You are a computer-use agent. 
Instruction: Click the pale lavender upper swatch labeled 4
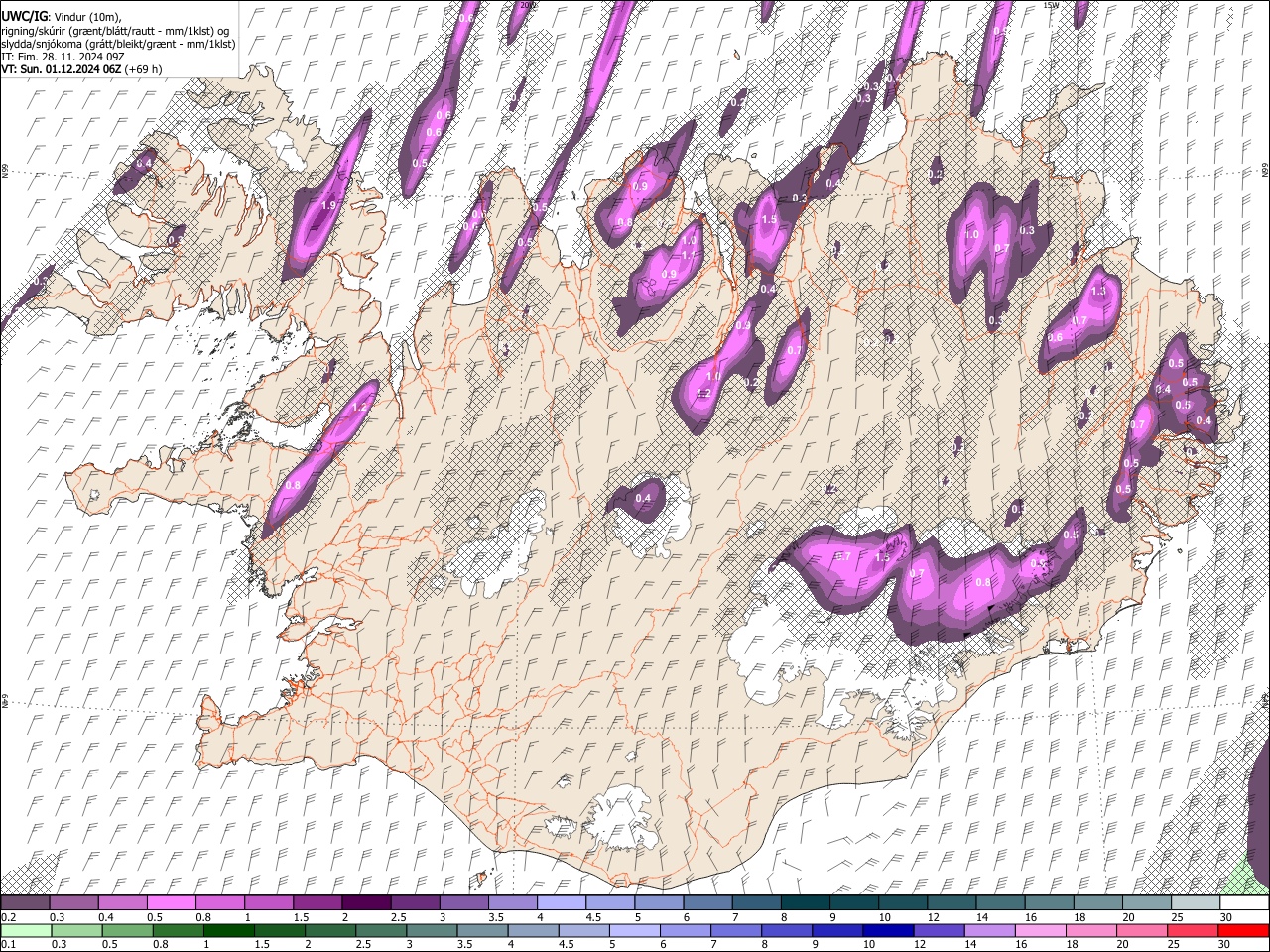point(563,903)
